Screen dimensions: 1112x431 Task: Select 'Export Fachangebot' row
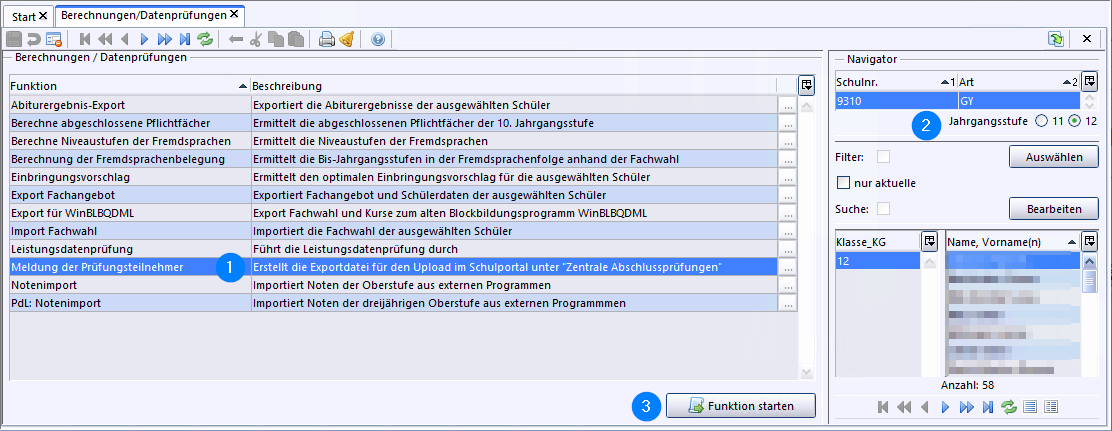tap(394, 195)
